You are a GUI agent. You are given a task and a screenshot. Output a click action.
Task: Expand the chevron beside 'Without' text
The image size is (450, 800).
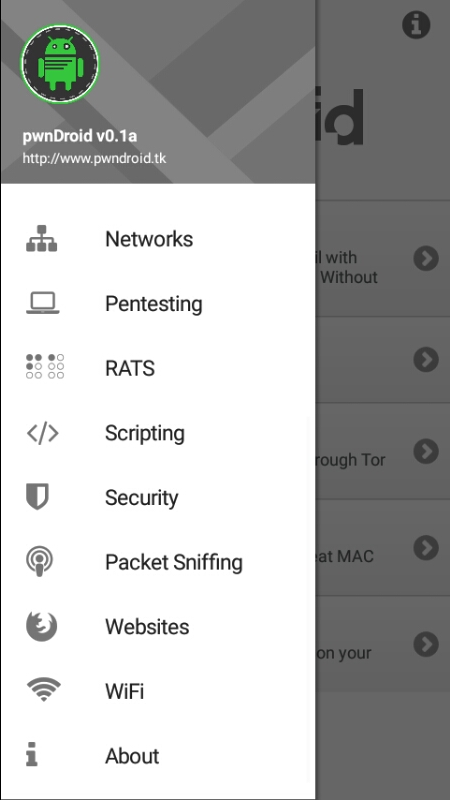coord(426,259)
